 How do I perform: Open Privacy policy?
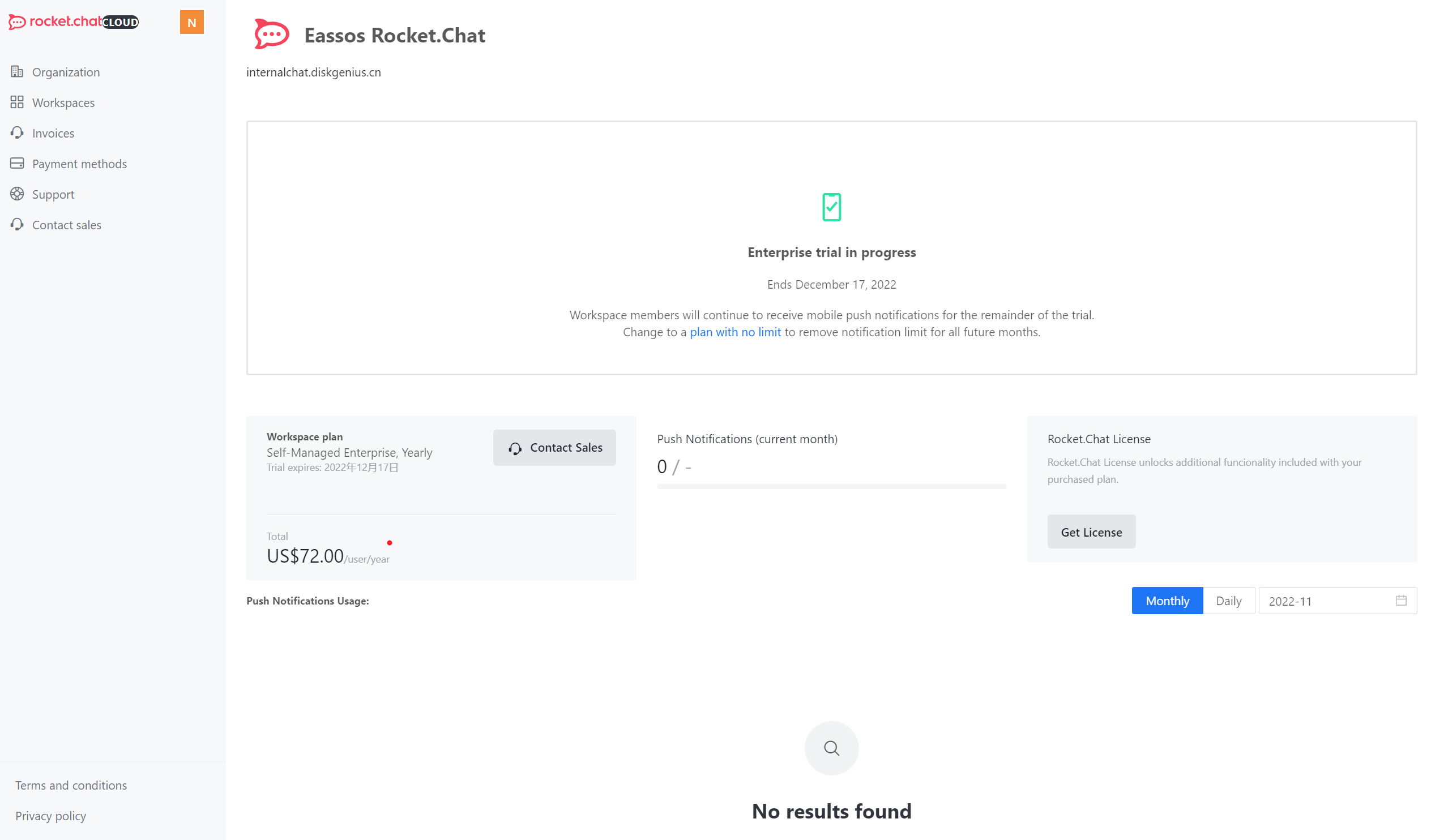[50, 815]
